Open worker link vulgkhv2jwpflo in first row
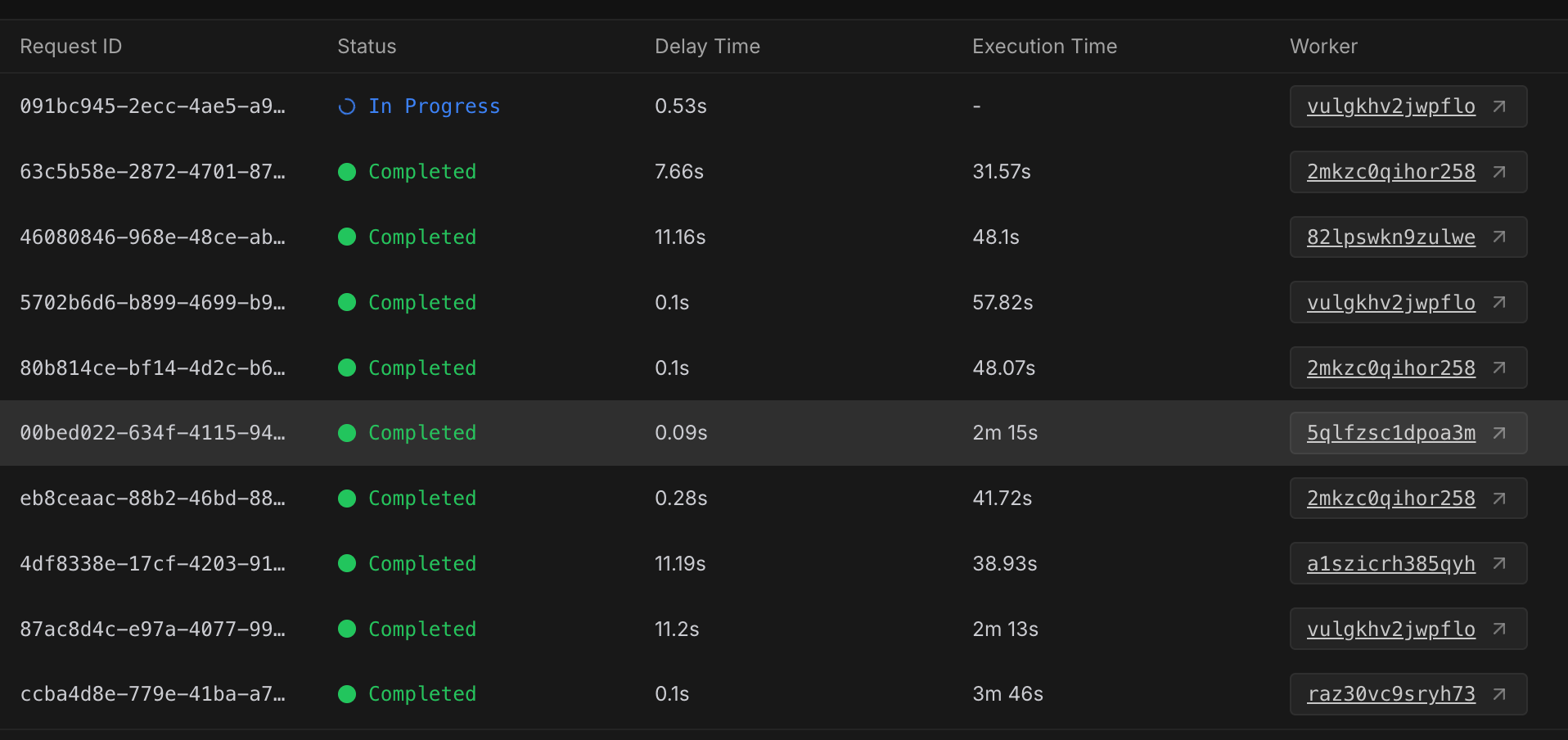1568x740 pixels. click(x=1390, y=106)
